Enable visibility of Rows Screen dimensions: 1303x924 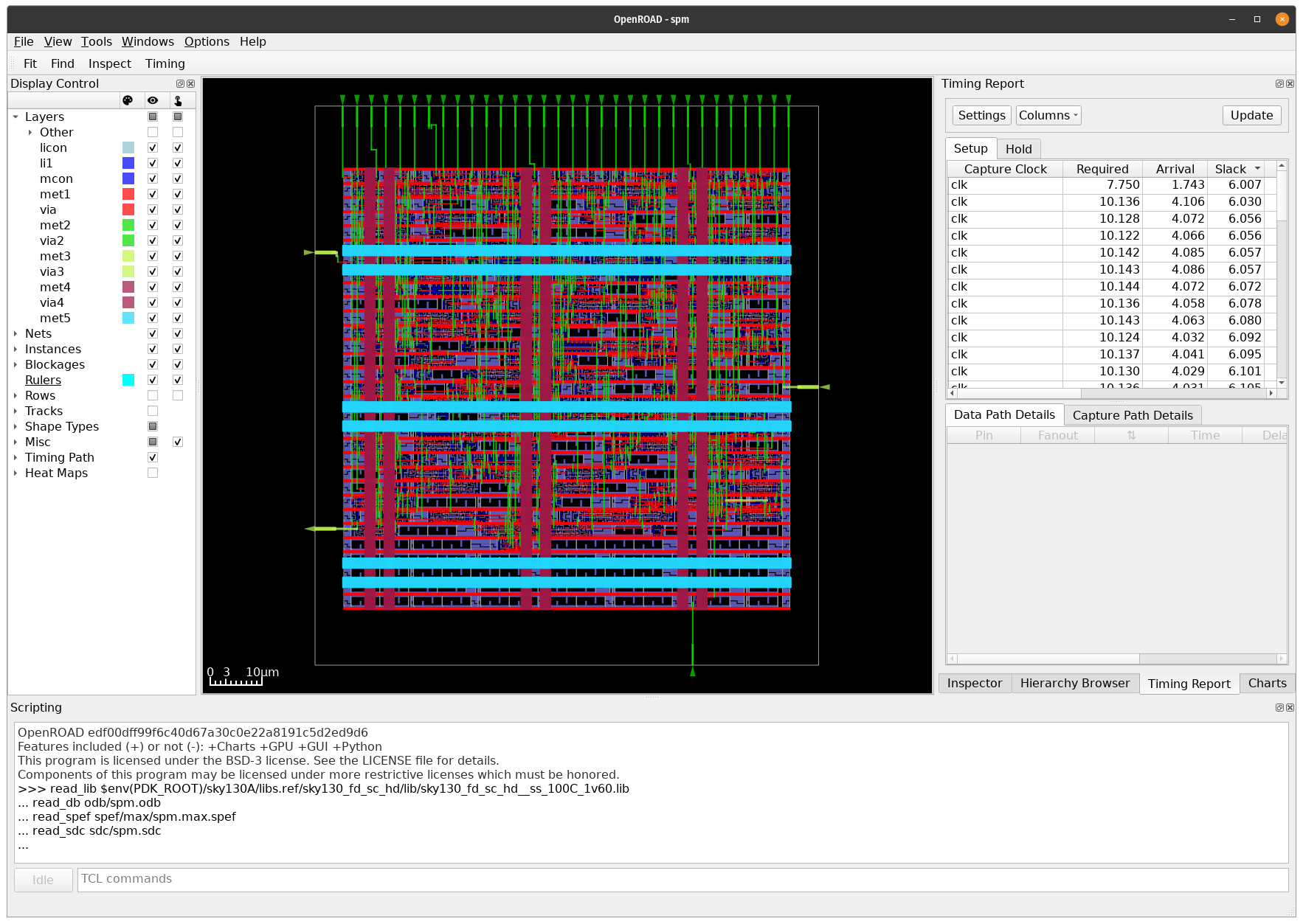(153, 395)
